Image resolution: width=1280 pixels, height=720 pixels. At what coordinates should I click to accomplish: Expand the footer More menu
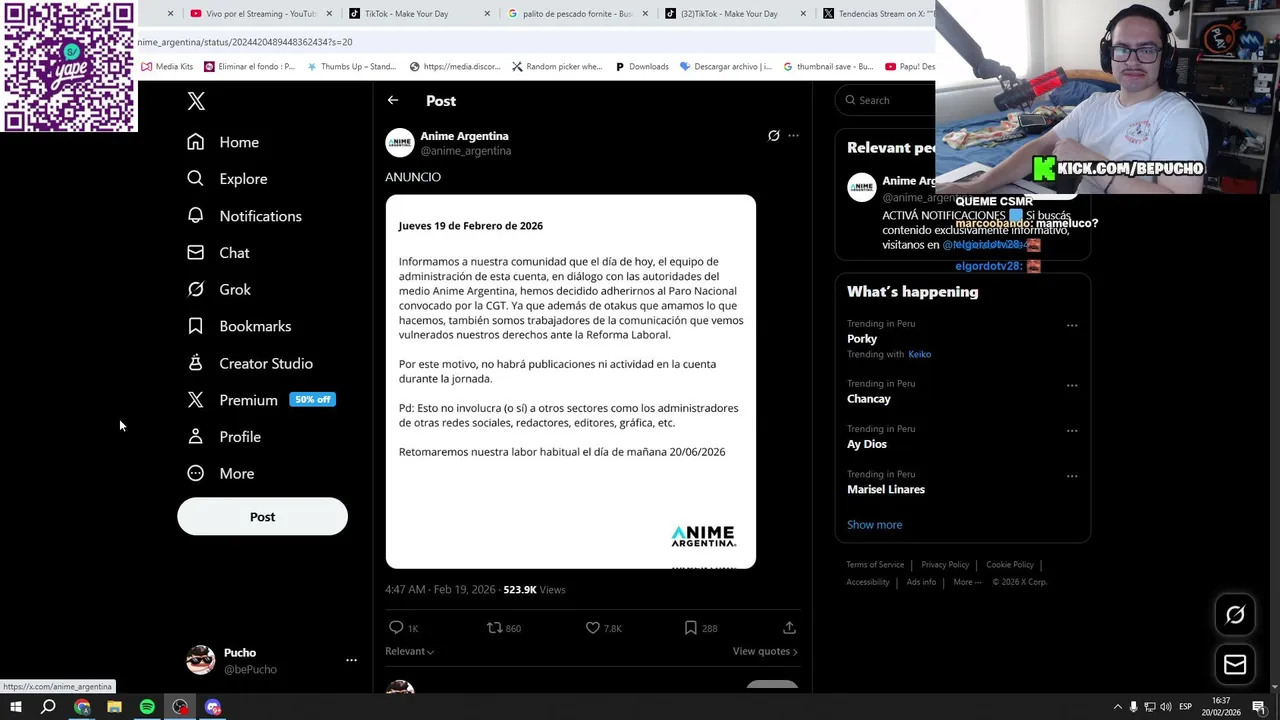[967, 582]
